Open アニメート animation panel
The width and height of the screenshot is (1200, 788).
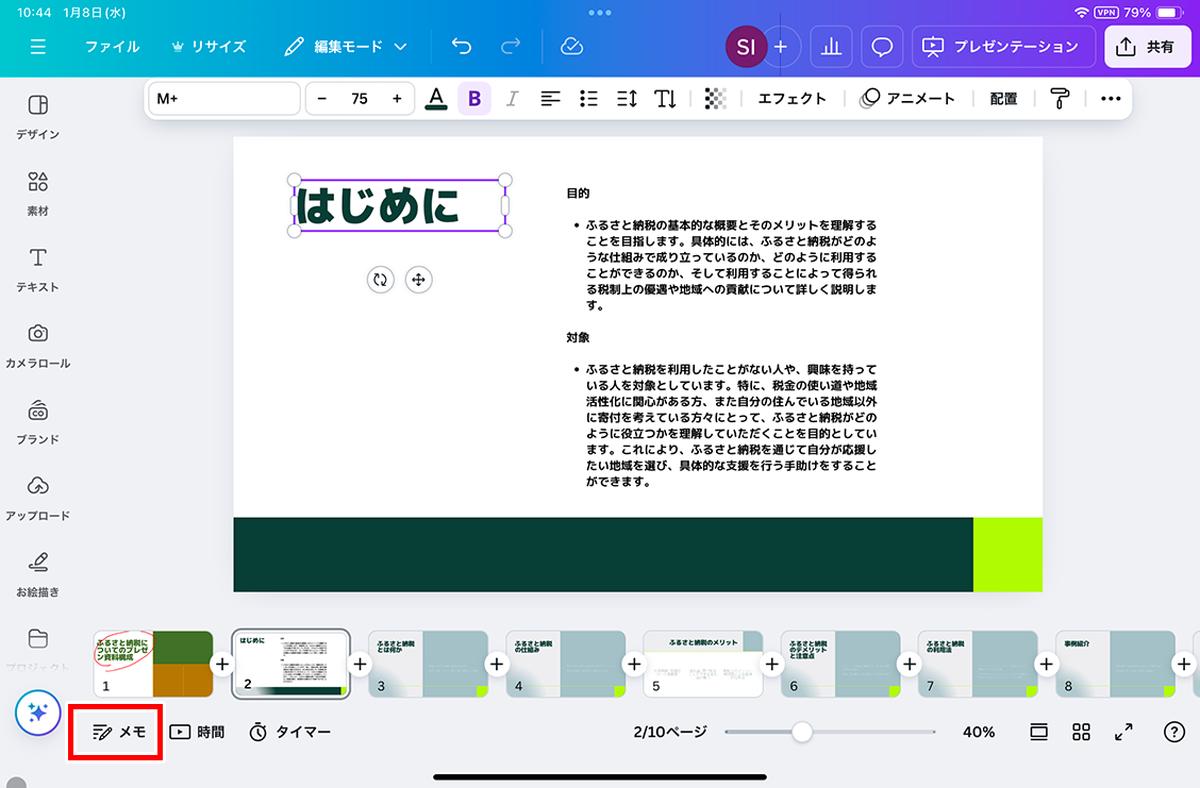pyautogui.click(x=908, y=98)
